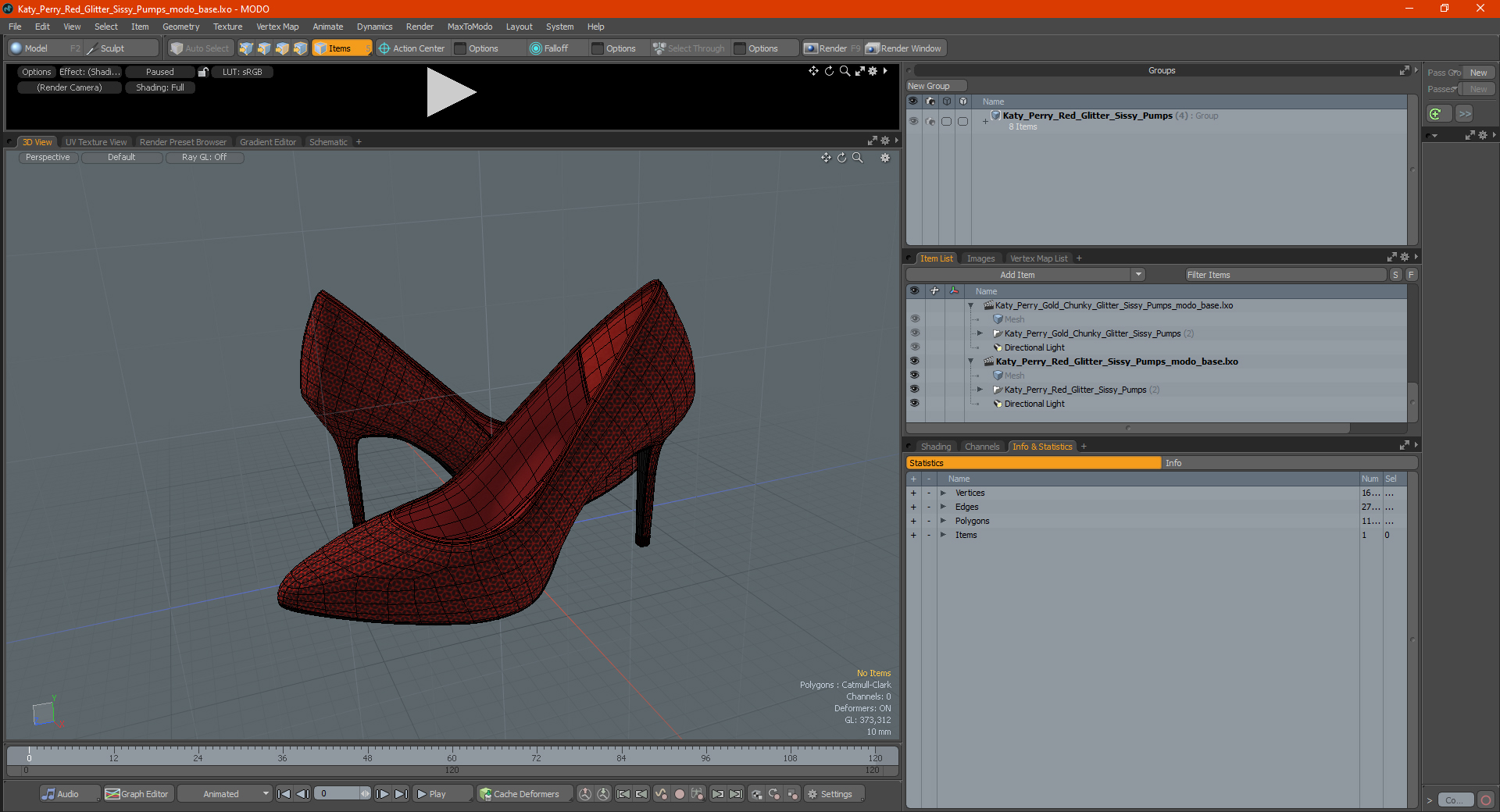Open LUT: sRGB dropdown

click(x=242, y=72)
